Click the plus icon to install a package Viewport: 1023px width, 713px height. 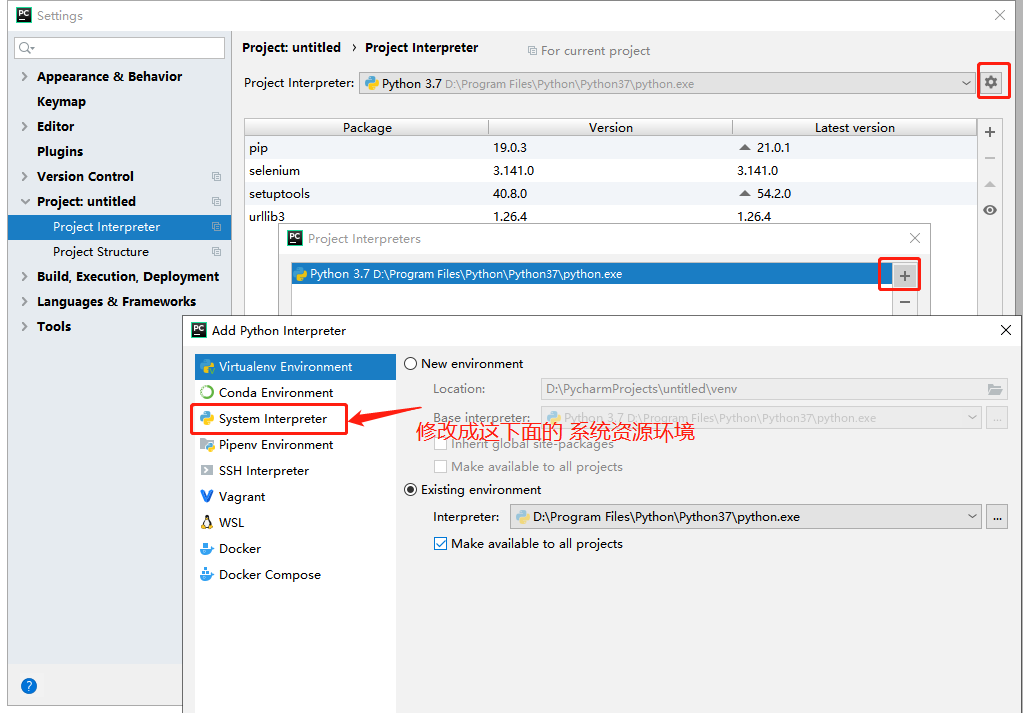(990, 132)
